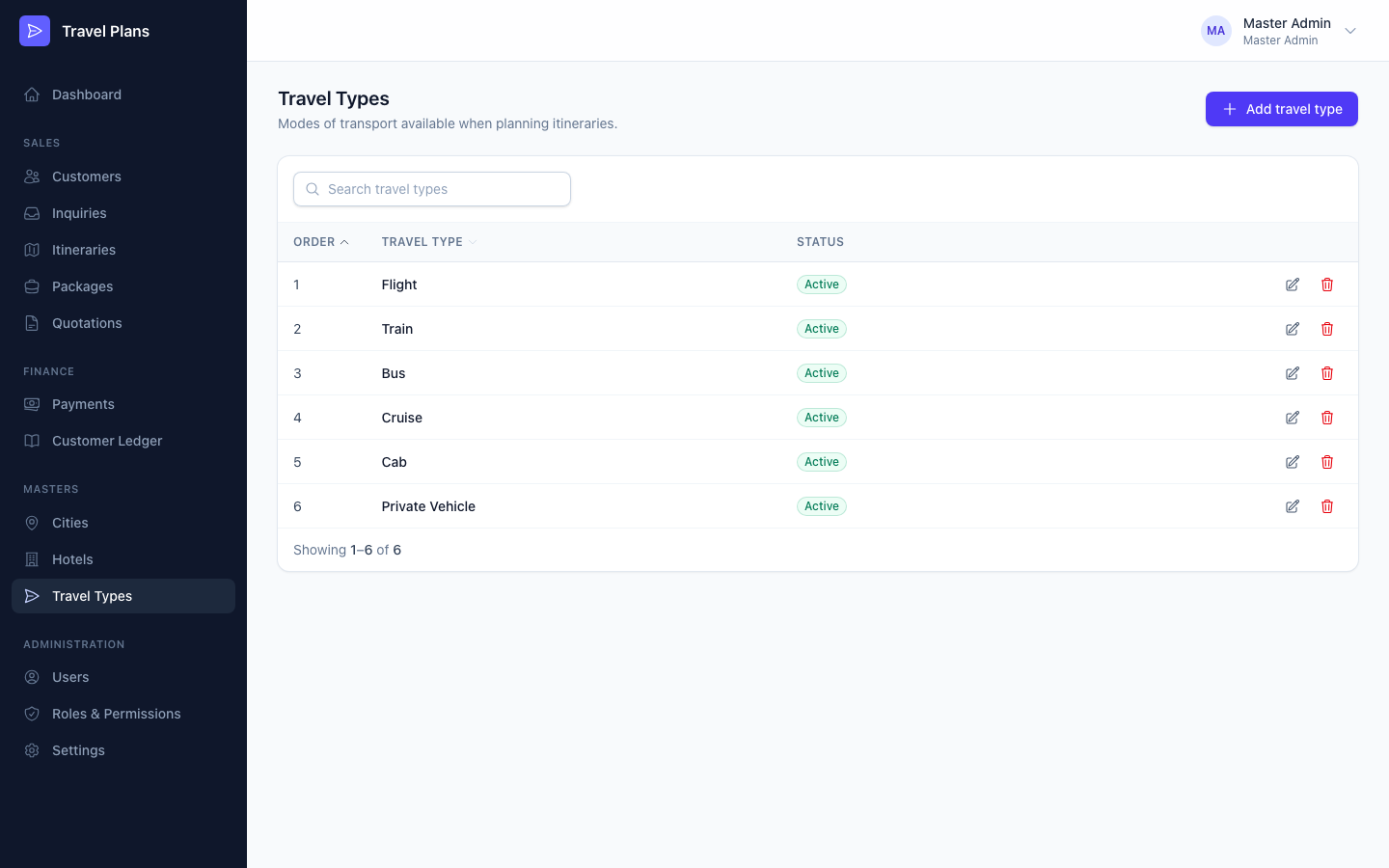Click the Status column header

(x=820, y=242)
